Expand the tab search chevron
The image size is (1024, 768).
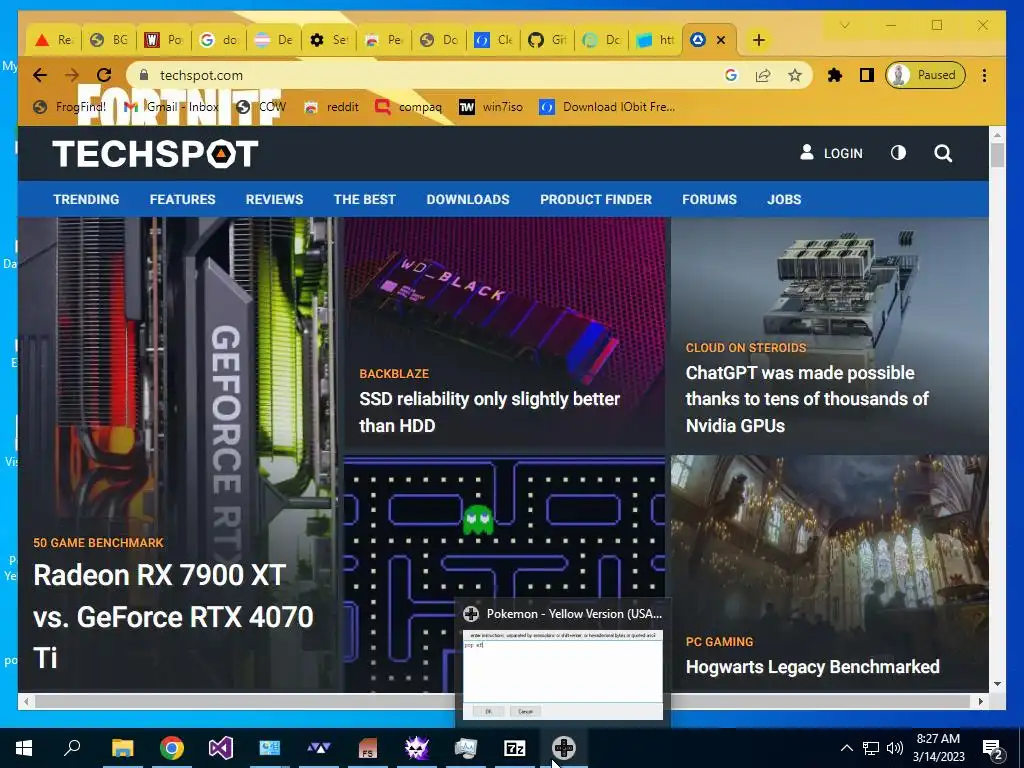coord(844,25)
